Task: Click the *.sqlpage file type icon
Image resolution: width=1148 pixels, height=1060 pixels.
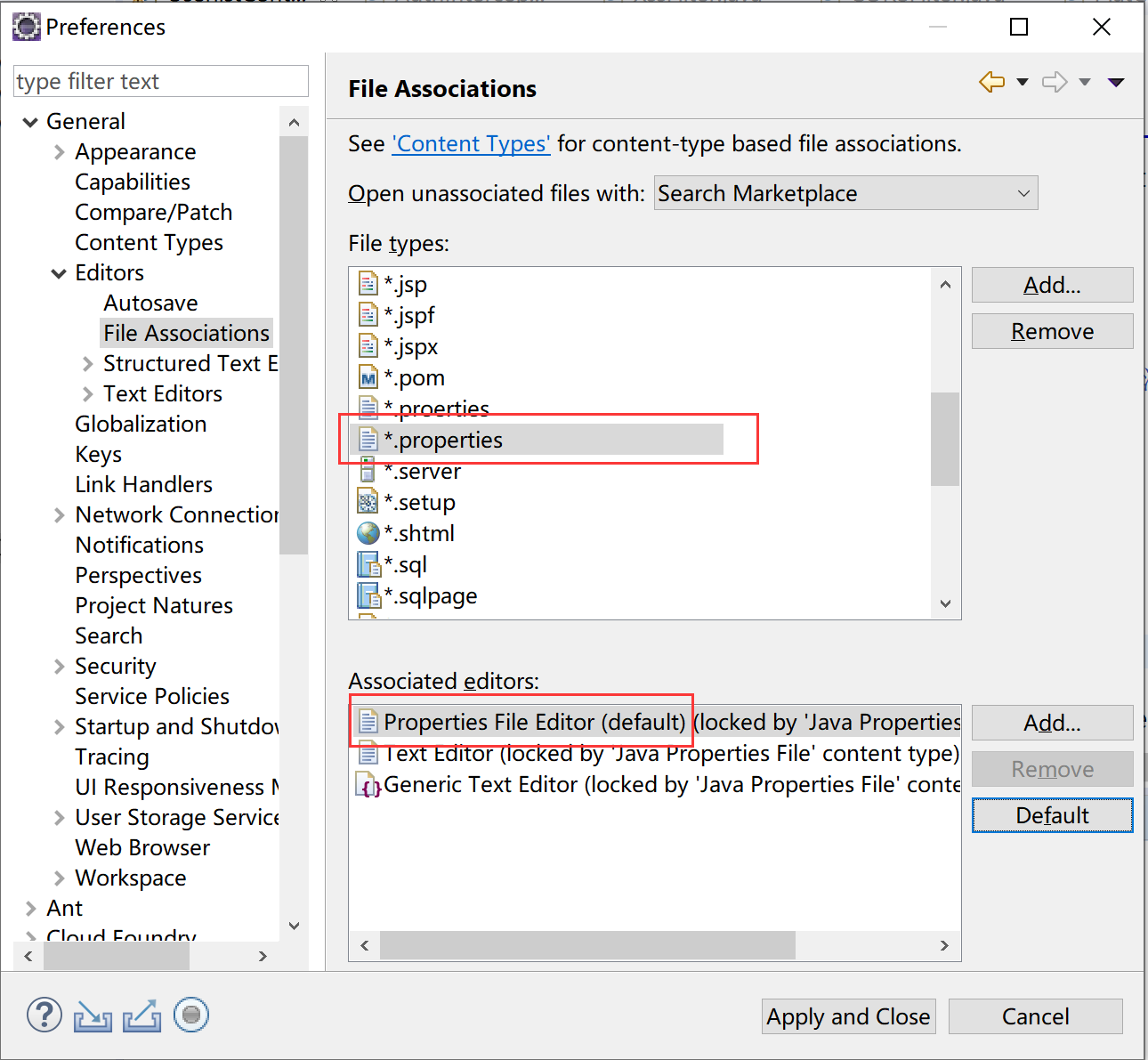Action: [368, 595]
